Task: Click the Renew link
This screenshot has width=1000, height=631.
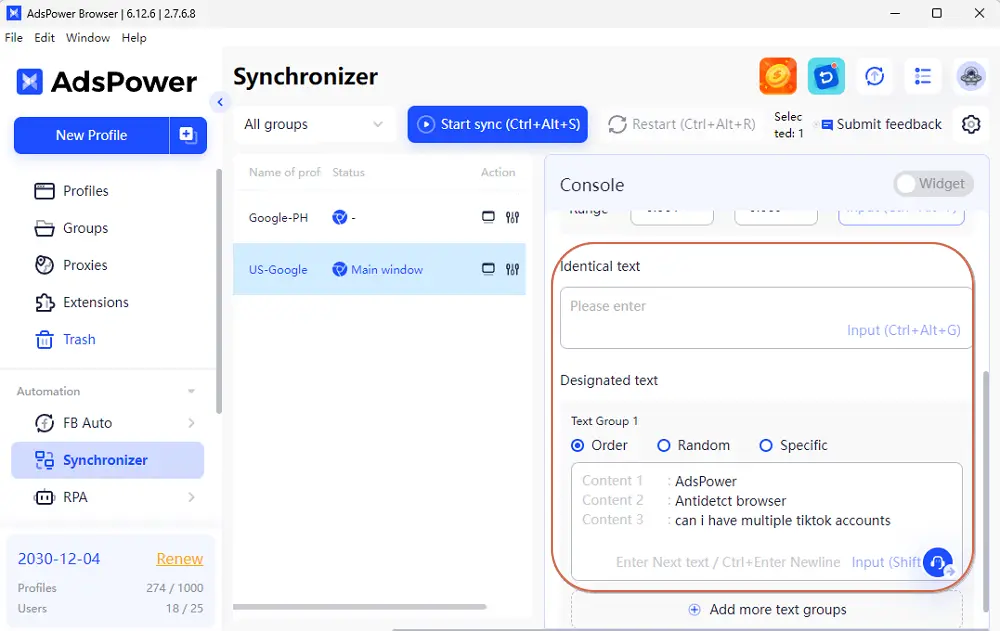Action: (180, 559)
